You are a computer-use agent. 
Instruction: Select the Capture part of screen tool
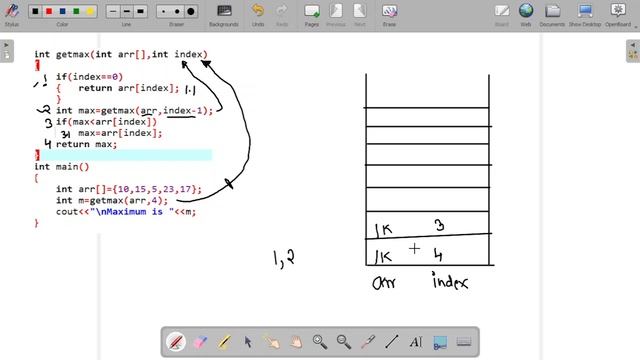440,342
